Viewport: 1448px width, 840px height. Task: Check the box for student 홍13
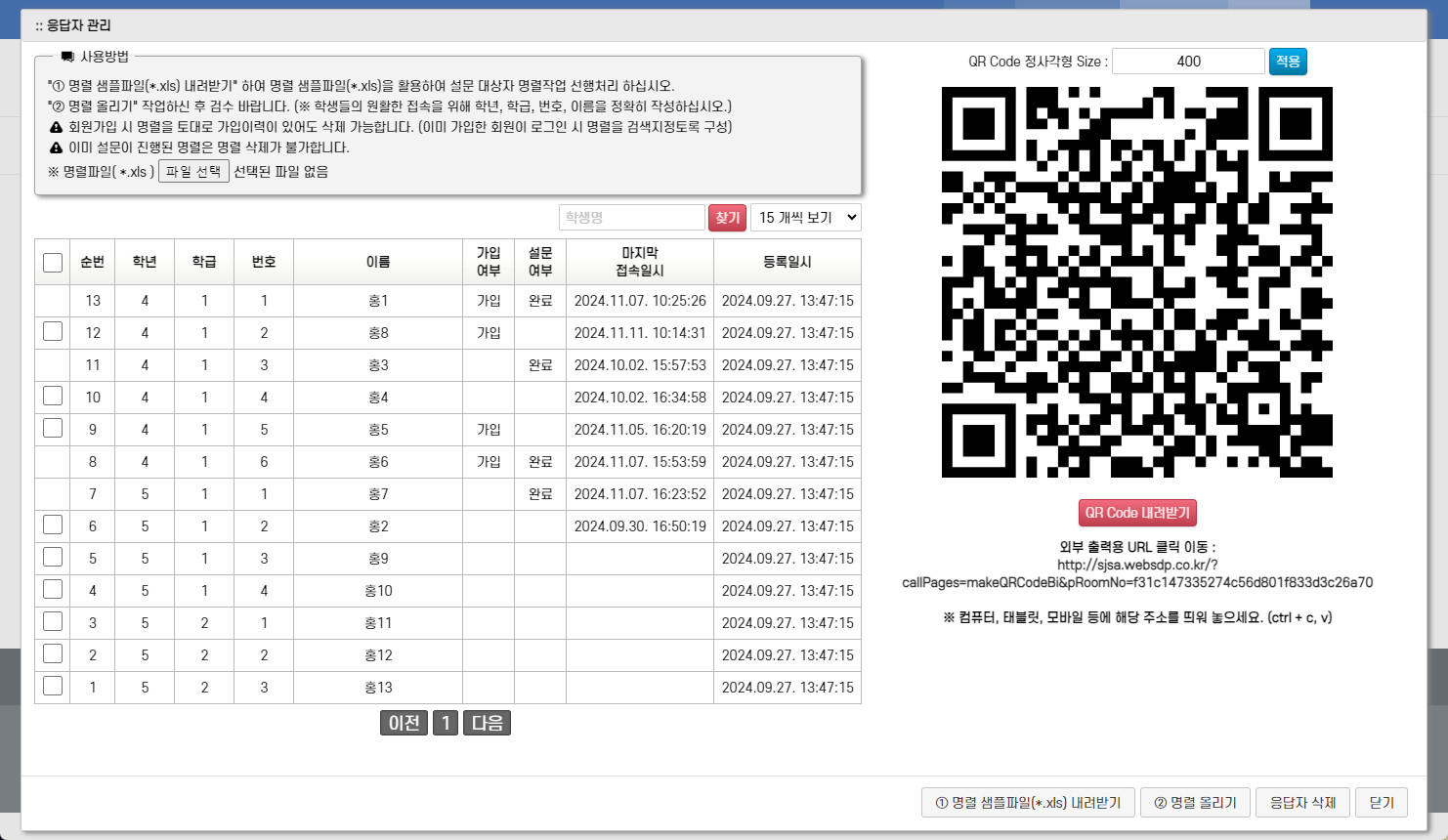point(53,686)
